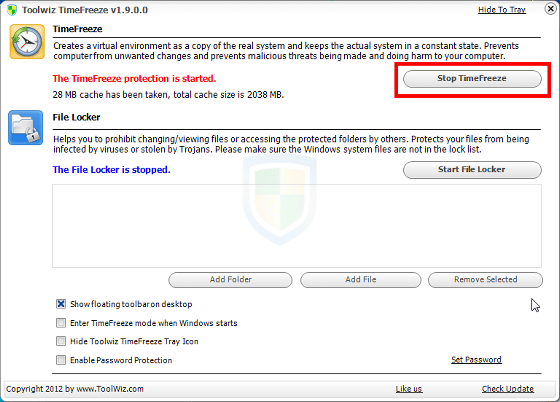Screen dimensions: 560x402
Task: Stop TimeFreeze protection
Action: point(472,79)
